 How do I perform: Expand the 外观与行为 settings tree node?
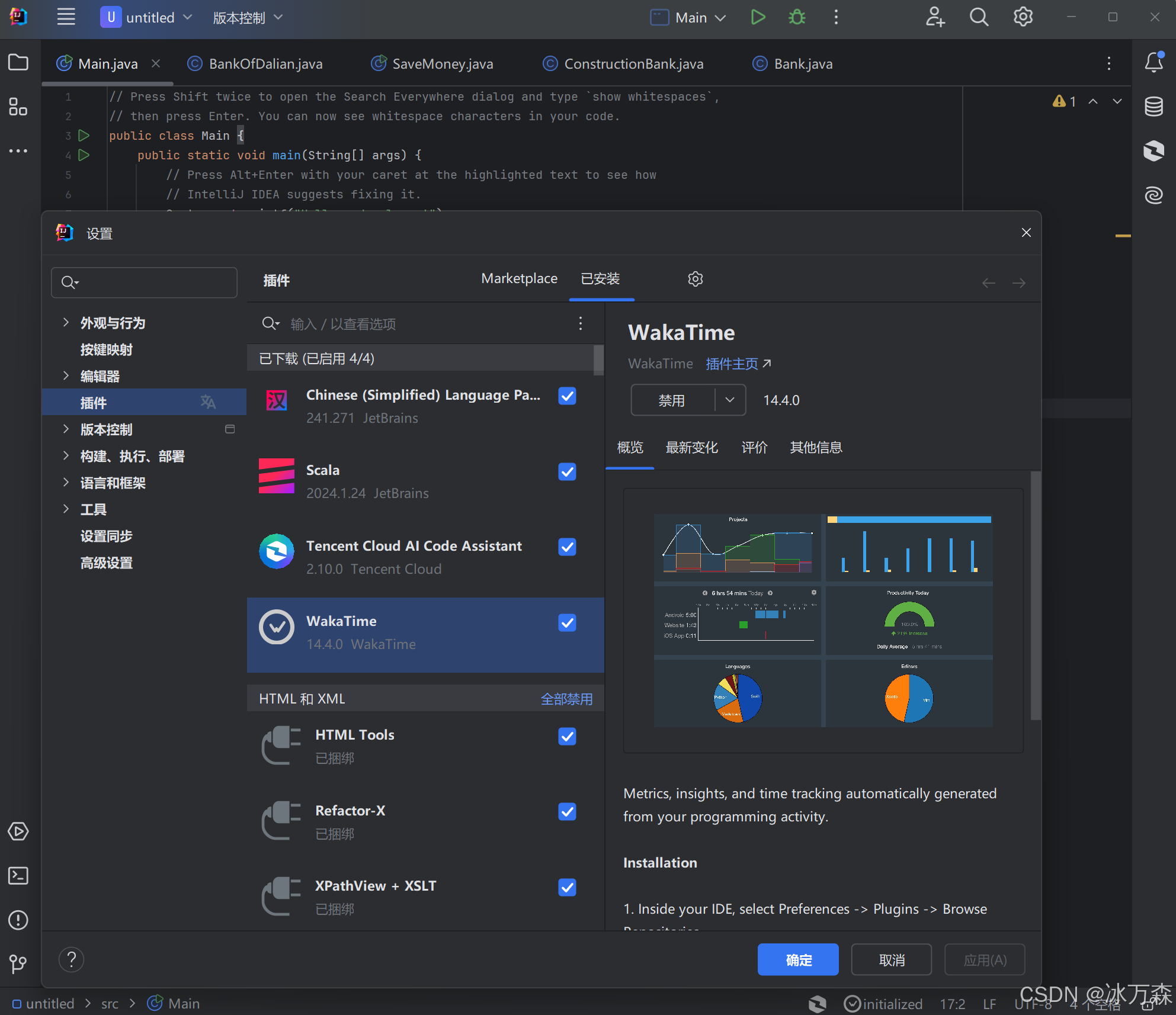coord(66,323)
